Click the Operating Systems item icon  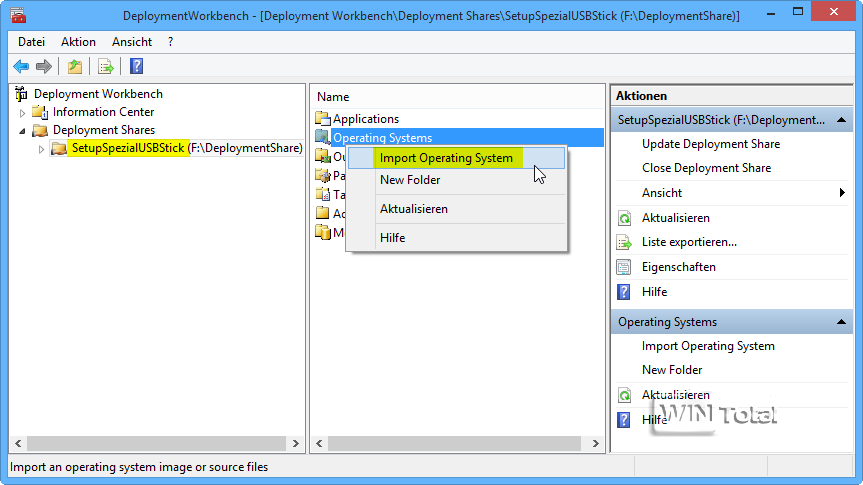click(323, 137)
